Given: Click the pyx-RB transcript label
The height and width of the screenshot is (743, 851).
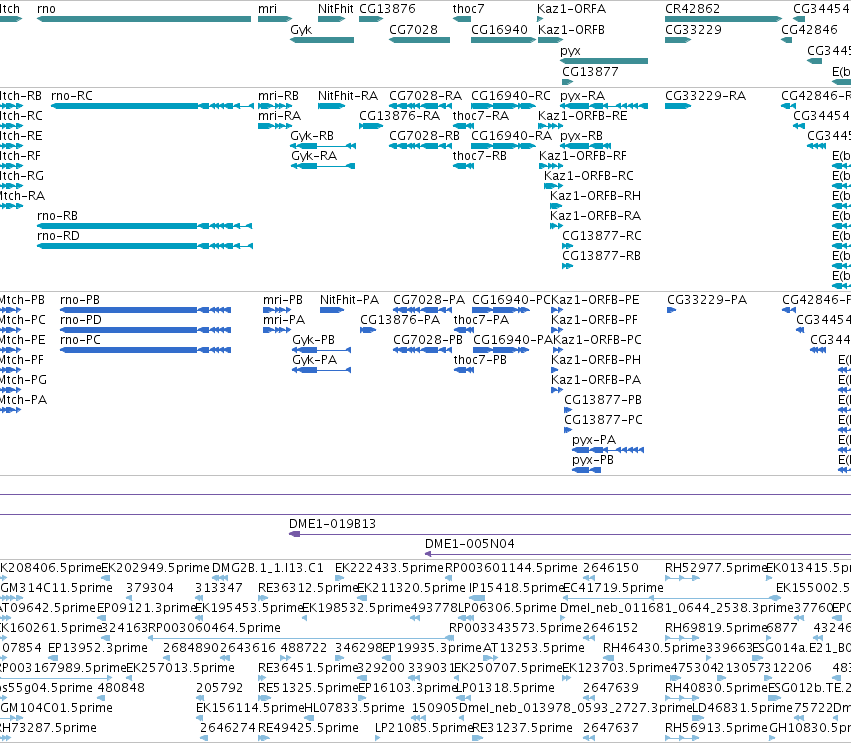Looking at the screenshot, I should (581, 136).
